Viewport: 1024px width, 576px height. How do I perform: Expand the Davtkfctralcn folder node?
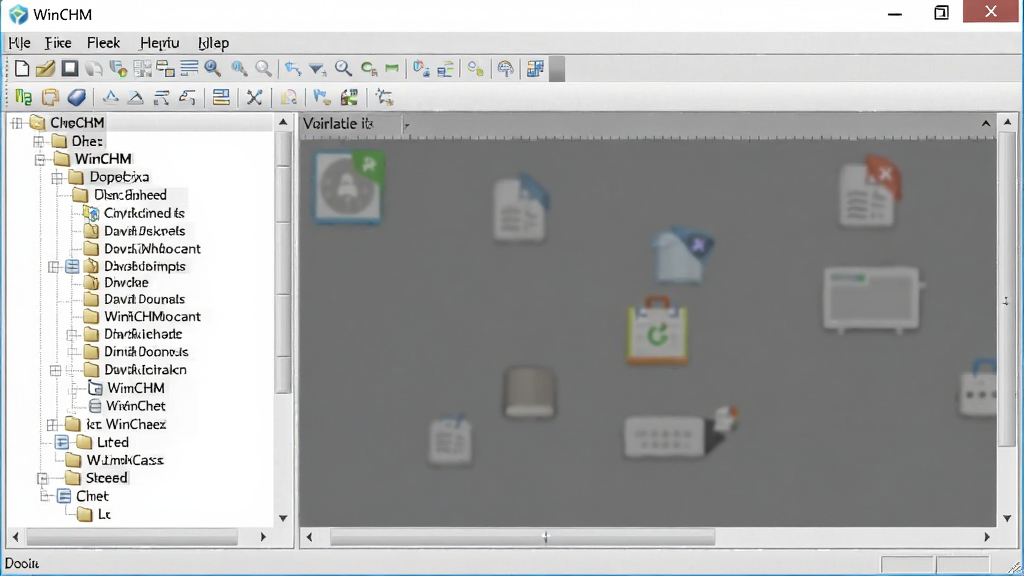(x=56, y=370)
